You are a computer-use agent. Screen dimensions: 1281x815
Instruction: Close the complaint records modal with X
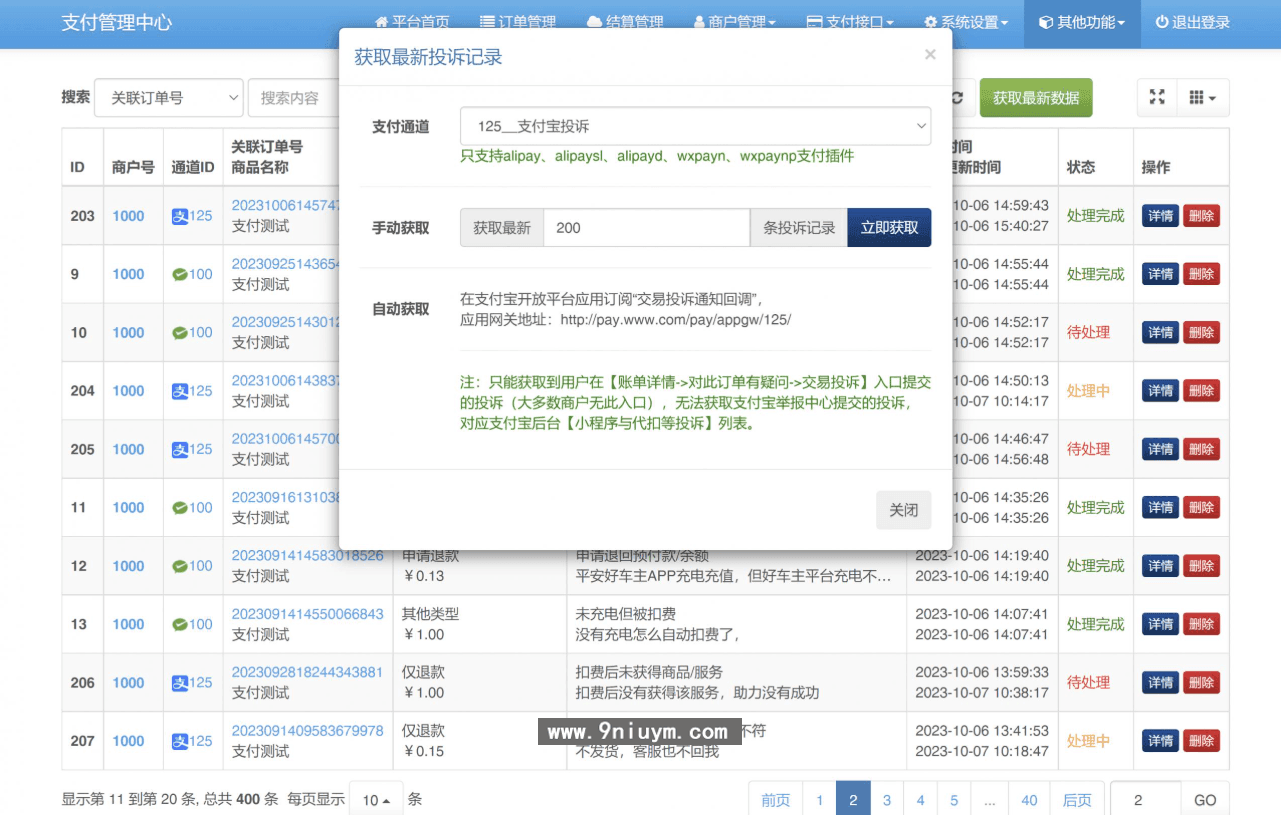point(930,55)
